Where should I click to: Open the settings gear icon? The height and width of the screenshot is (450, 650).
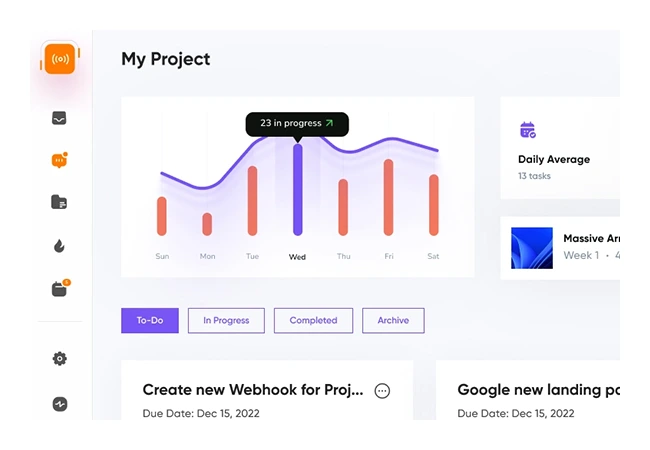(60, 359)
